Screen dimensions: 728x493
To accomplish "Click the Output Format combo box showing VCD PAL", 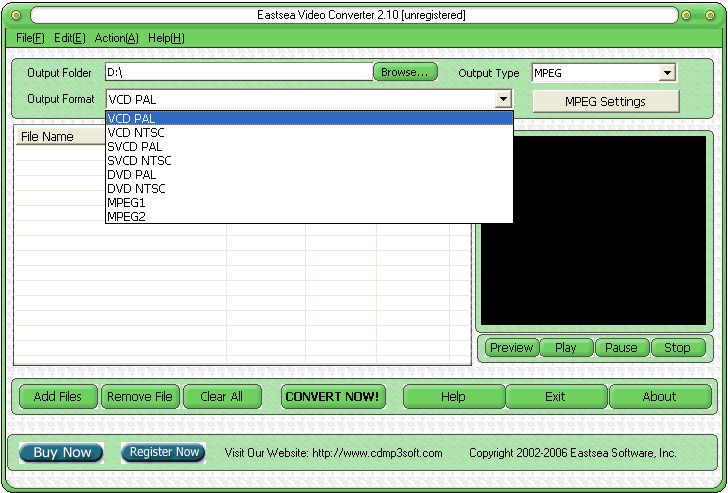I will click(x=309, y=99).
